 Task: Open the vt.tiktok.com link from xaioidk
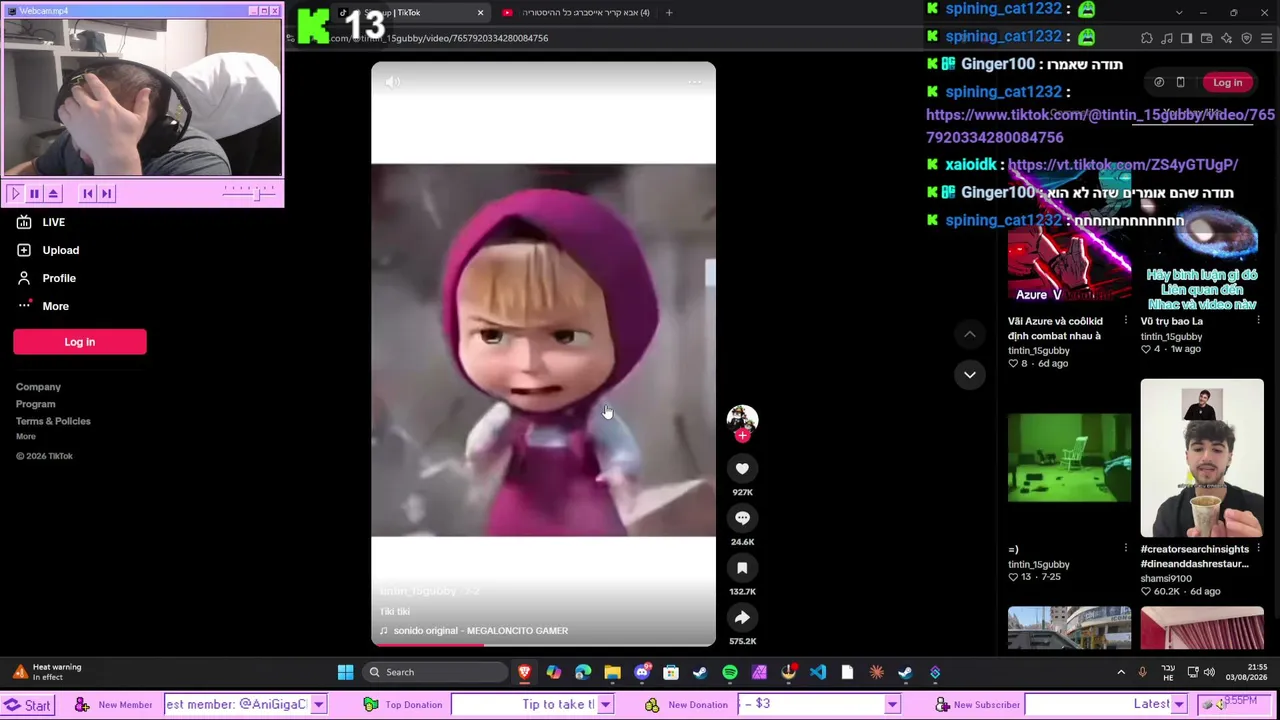[1123, 164]
